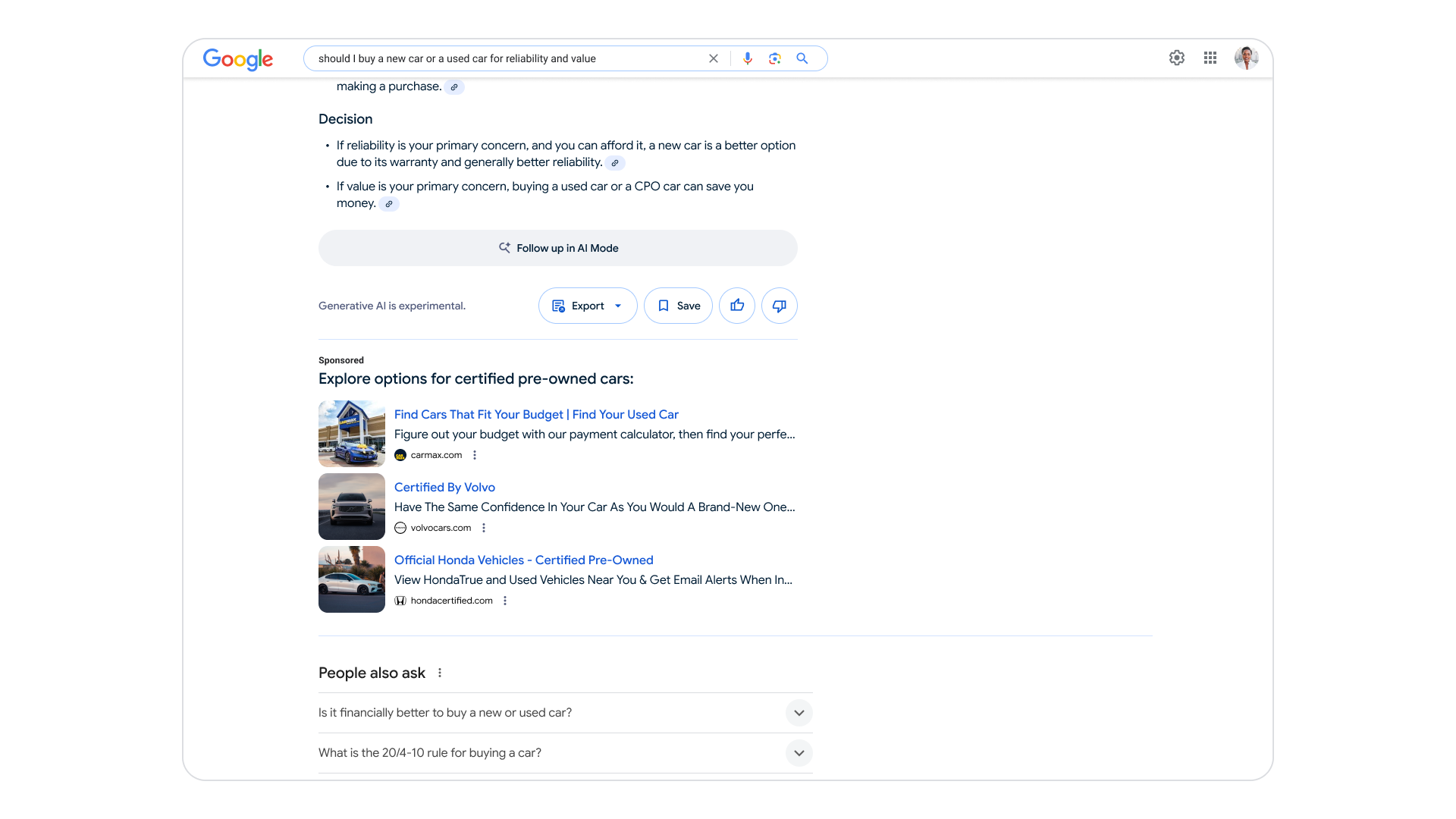The height and width of the screenshot is (819, 1456).
Task: Save the AI overview
Action: [678, 306]
